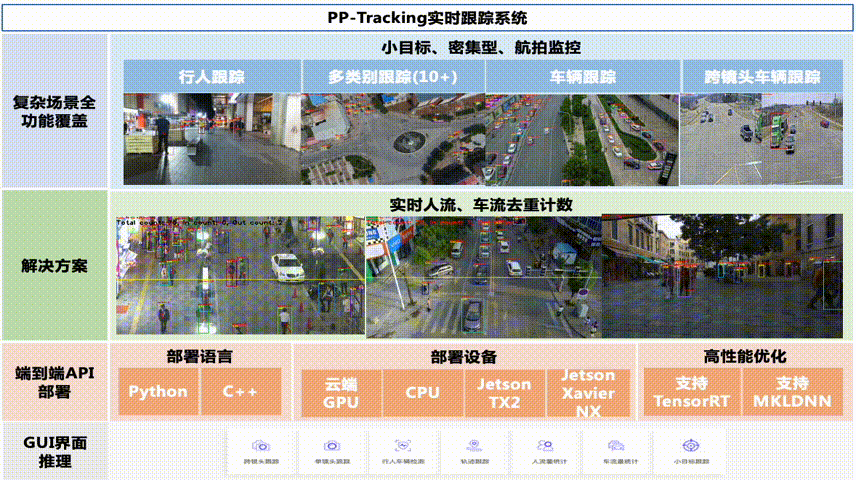
Task: Click the 支持 TensorRT optimization box
Action: click(692, 392)
